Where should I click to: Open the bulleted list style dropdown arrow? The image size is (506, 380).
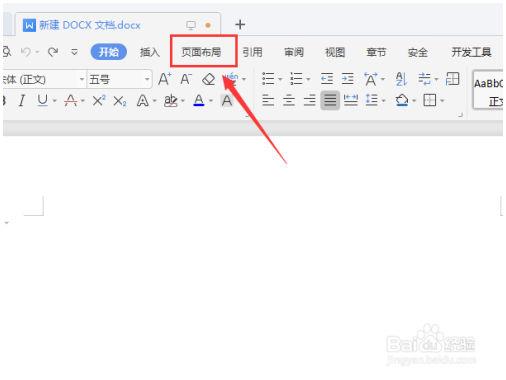pyautogui.click(x=280, y=79)
